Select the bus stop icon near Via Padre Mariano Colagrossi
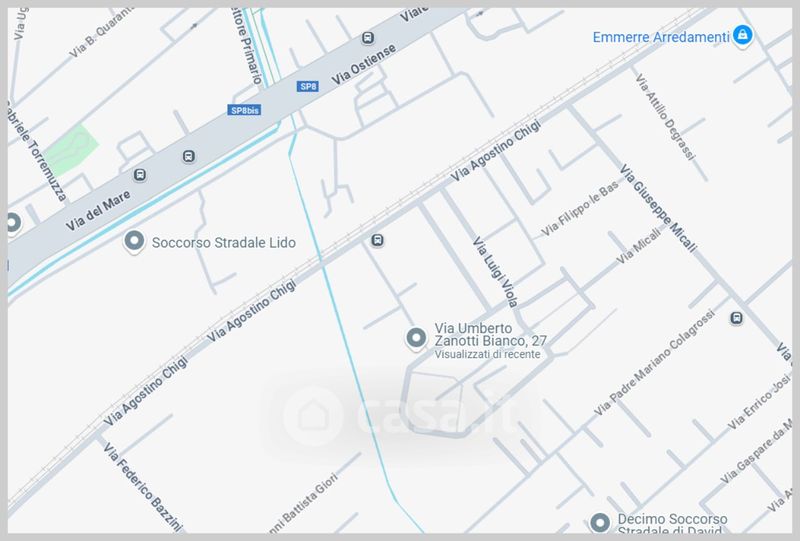The height and width of the screenshot is (541, 800). click(x=736, y=318)
